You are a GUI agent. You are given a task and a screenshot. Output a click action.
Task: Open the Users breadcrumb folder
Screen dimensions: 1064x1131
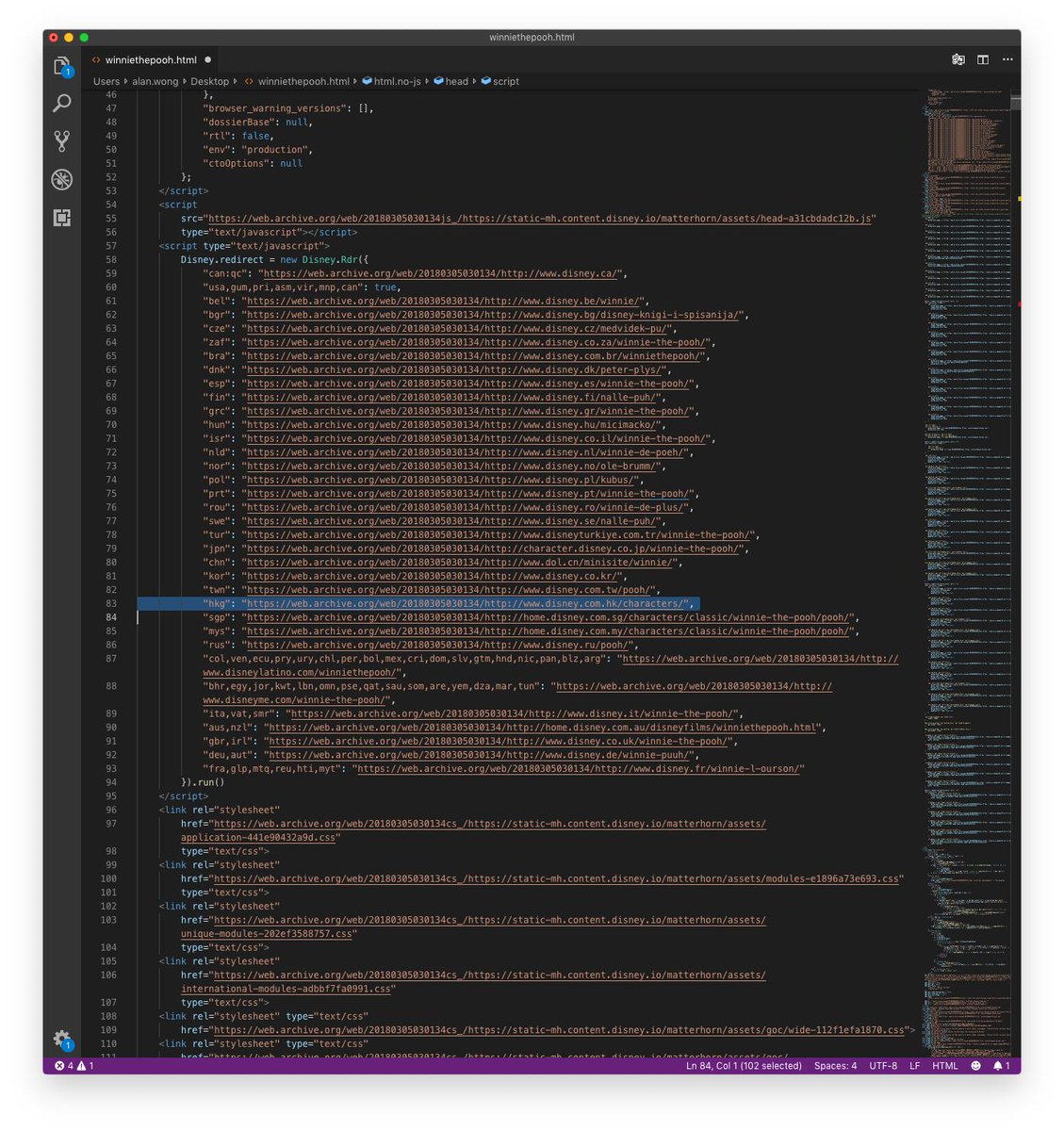pyautogui.click(x=106, y=81)
